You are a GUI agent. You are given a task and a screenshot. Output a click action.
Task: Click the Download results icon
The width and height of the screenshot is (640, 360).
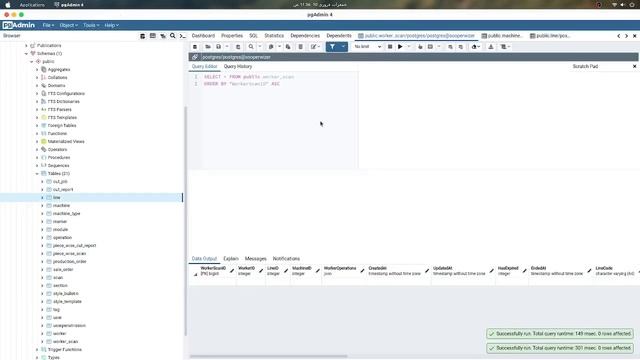pos(491,47)
